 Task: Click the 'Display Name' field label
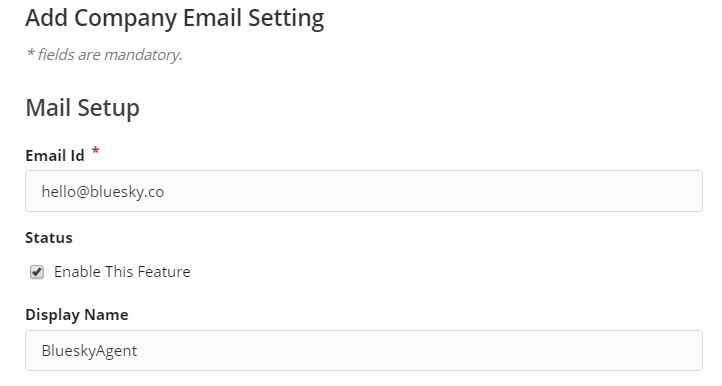point(77,315)
